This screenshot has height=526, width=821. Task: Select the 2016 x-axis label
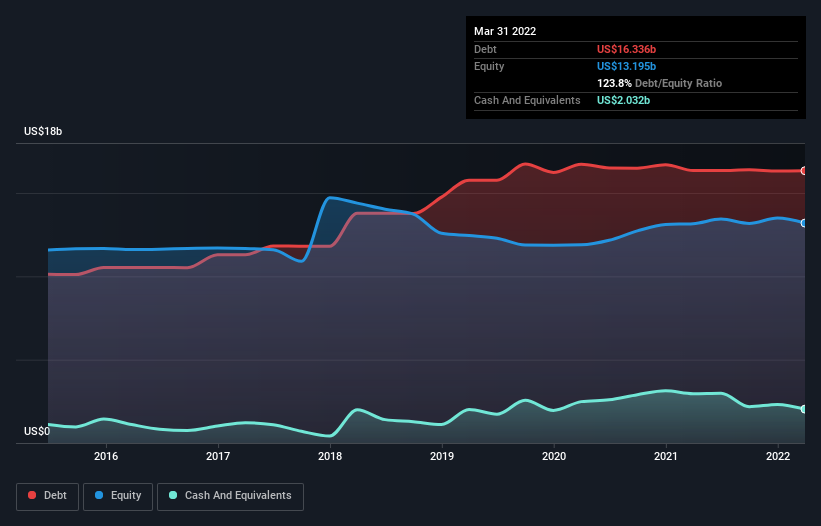tap(106, 456)
